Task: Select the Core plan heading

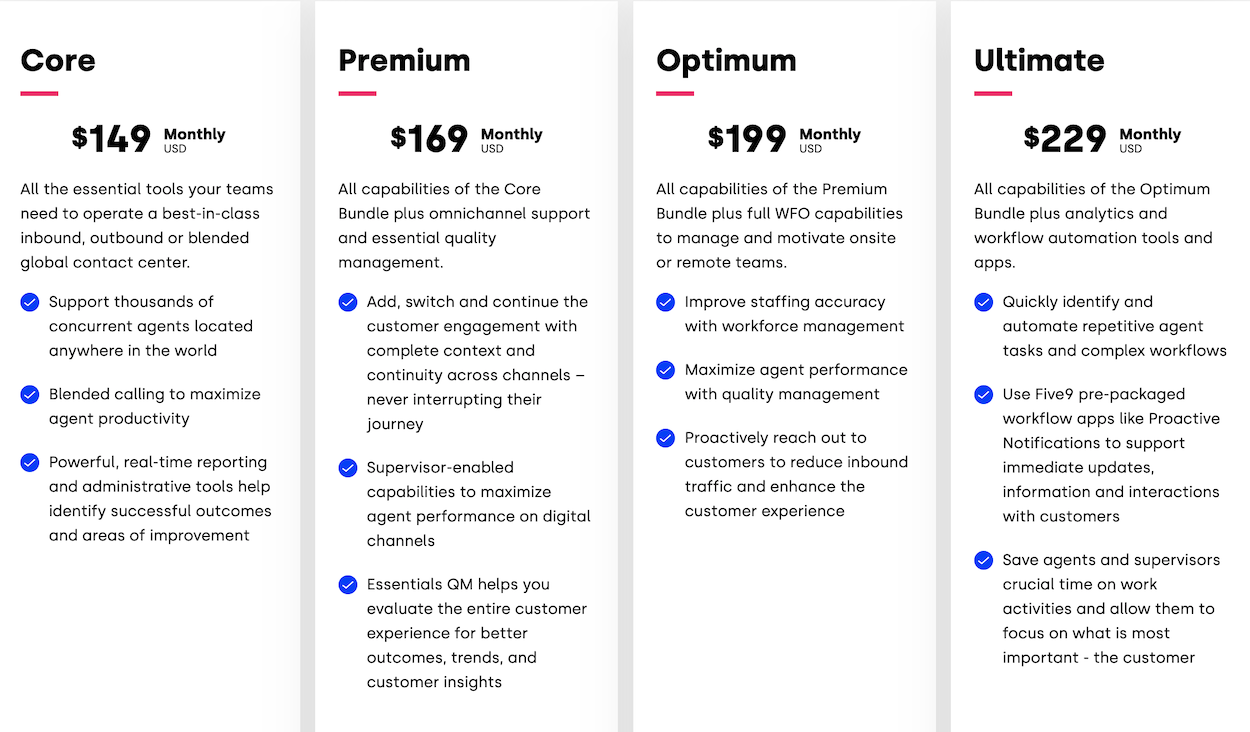Action: pyautogui.click(x=58, y=60)
